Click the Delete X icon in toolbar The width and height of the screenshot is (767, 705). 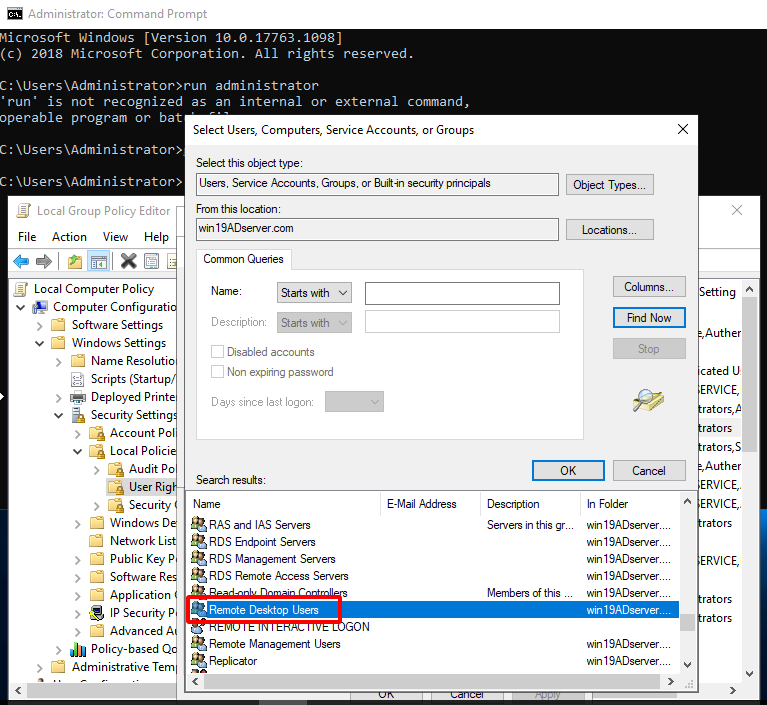click(x=129, y=261)
